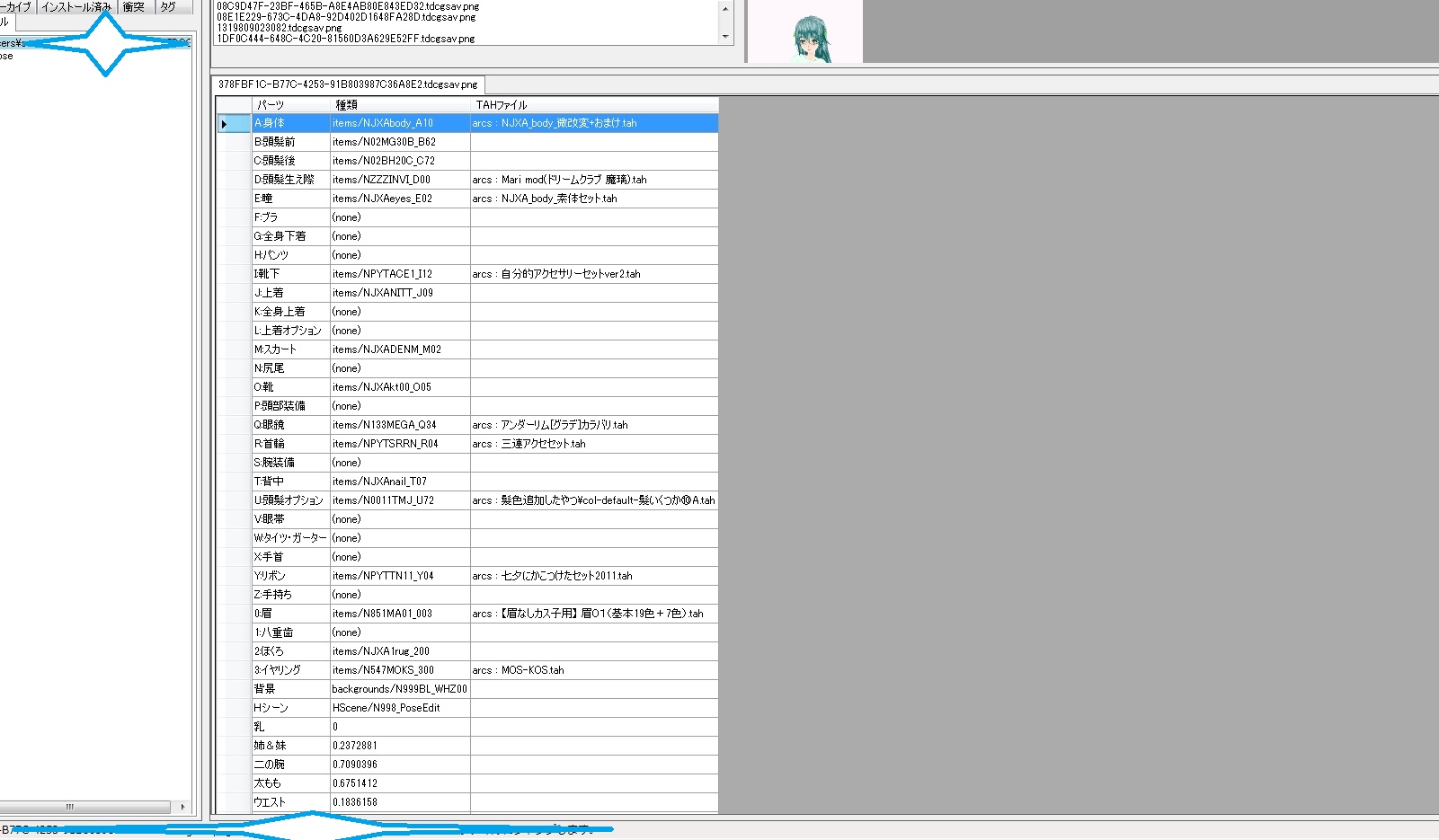Switch to the インストール済み tab
Screen dimensions: 1439x840
76,7
